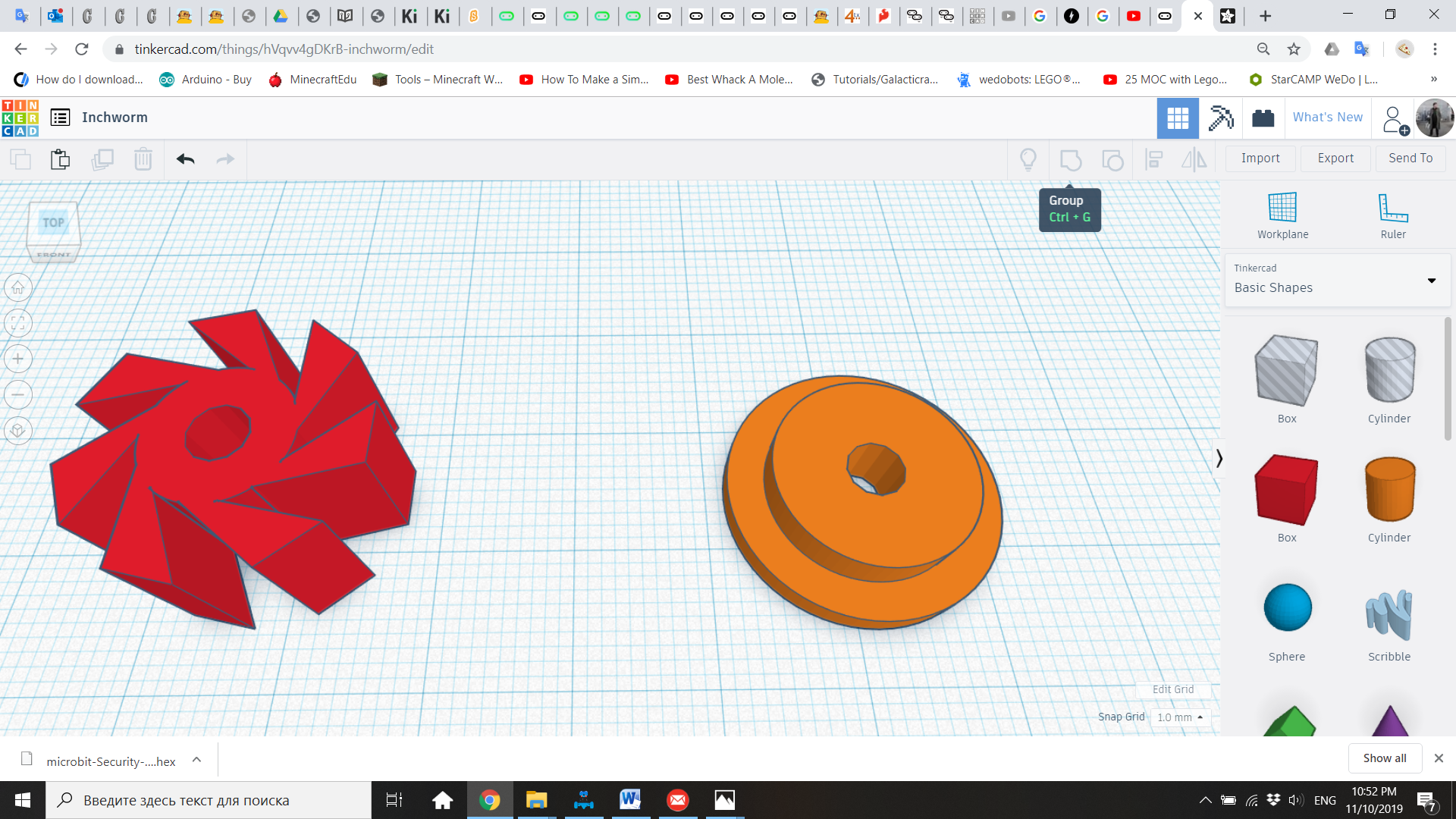Invite a collaborator with add-person icon
Screen dimensions: 1456x819
click(1395, 119)
